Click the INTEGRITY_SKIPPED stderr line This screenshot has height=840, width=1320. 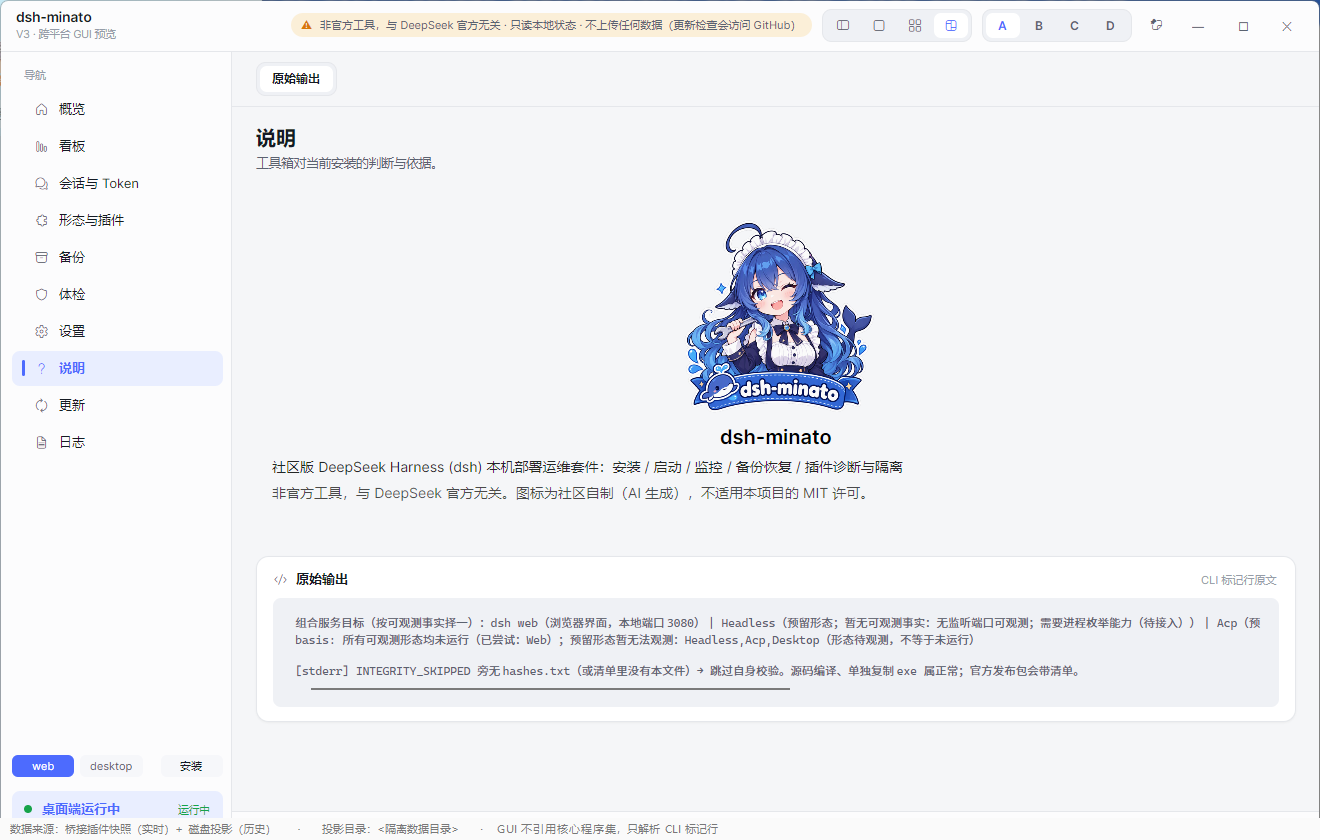688,671
